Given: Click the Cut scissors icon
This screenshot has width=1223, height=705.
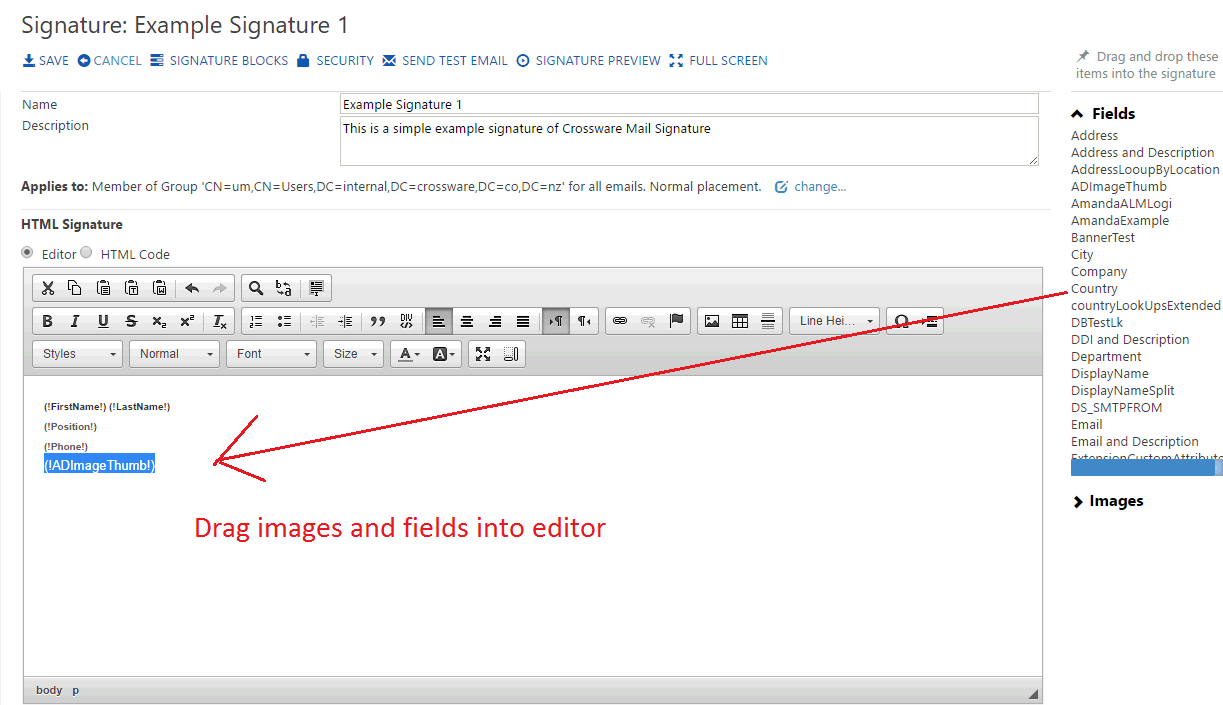Looking at the screenshot, I should (47, 288).
